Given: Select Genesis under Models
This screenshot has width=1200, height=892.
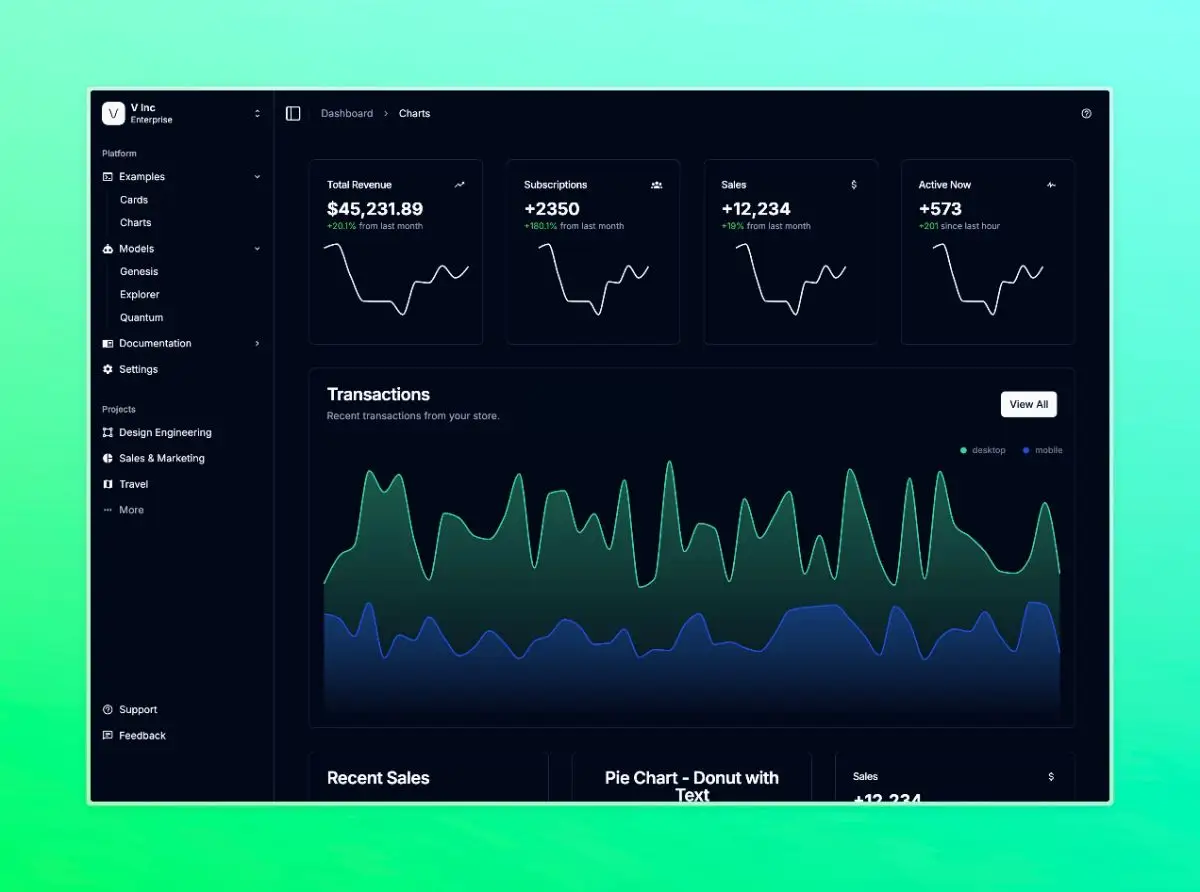Looking at the screenshot, I should [139, 272].
